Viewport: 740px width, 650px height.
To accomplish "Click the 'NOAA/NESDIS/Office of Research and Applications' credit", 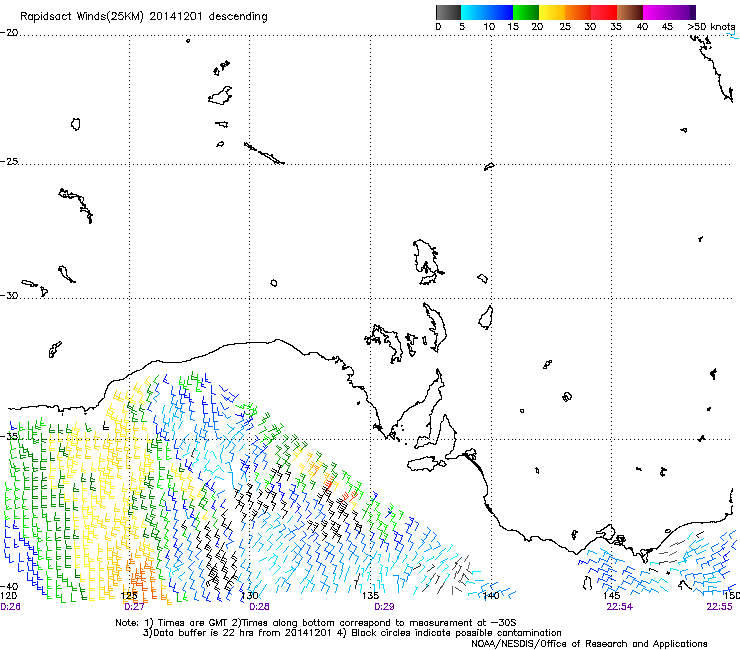I will click(589, 644).
